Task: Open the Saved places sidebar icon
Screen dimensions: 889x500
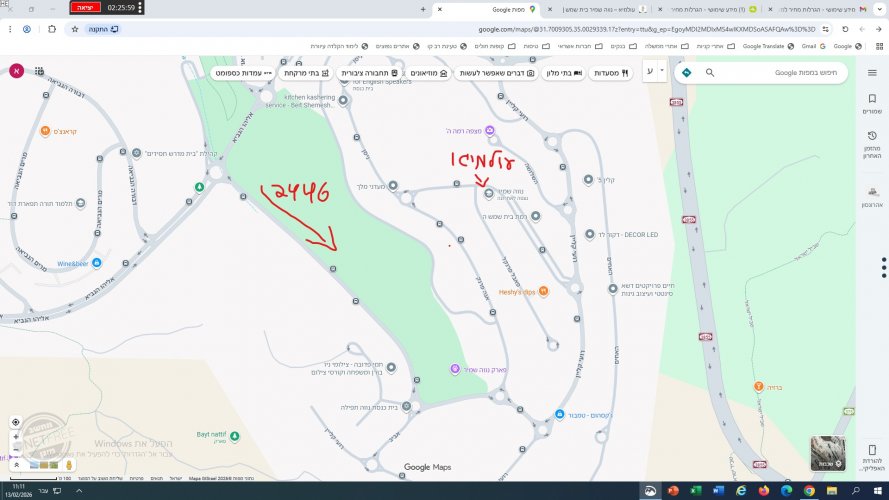Action: point(872,103)
